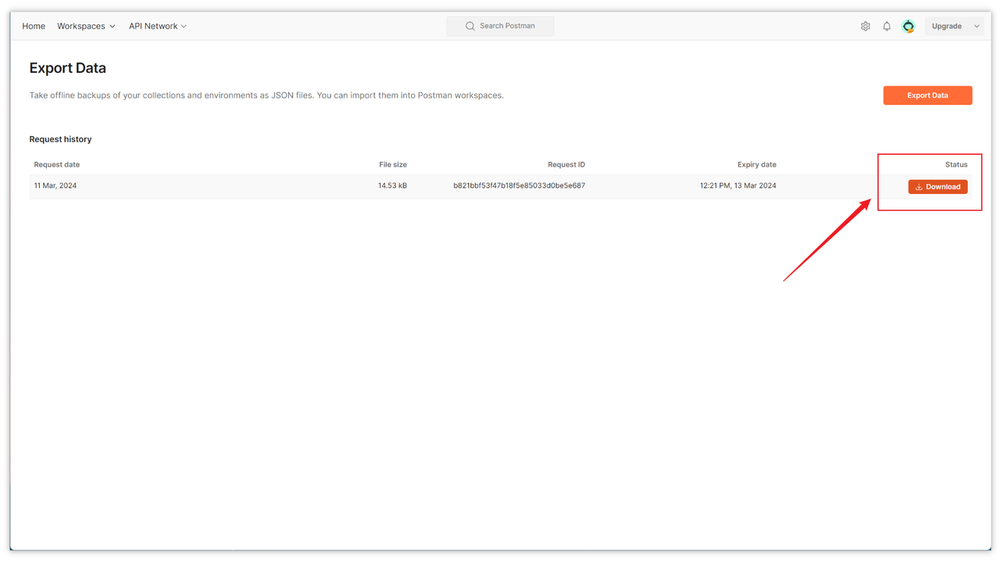Click the Expiry date column header
The image size is (1000, 565).
[756, 164]
